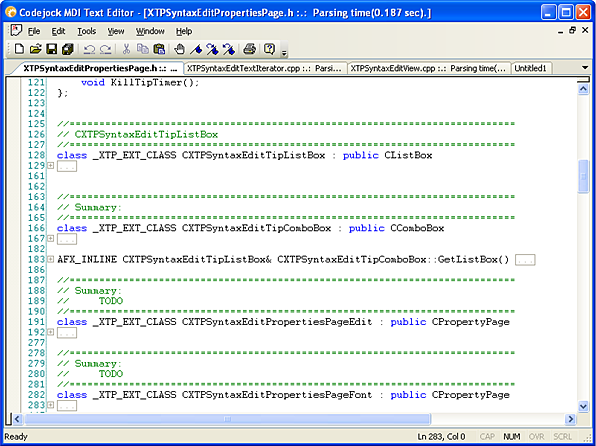Viewport: 596px width, 446px height.
Task: Expand the collapsed block at line 129
Action: point(50,166)
